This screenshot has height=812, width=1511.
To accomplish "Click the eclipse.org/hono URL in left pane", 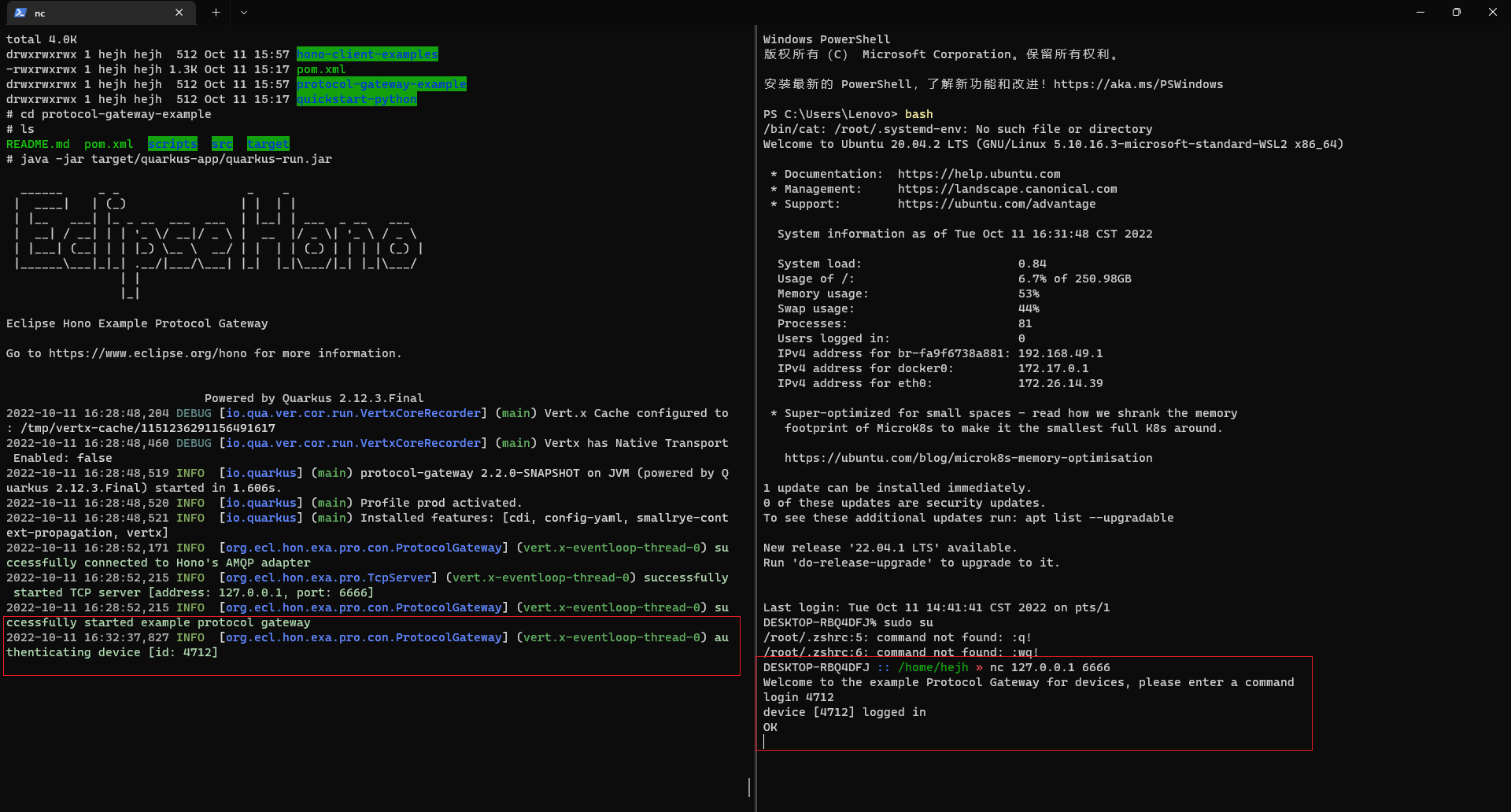I will (147, 353).
